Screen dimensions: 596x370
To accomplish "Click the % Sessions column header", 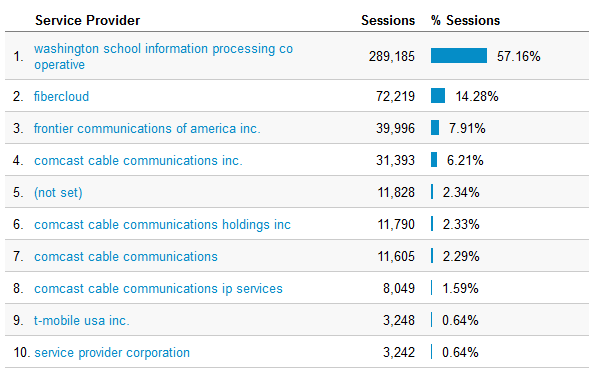I will pyautogui.click(x=465, y=20).
